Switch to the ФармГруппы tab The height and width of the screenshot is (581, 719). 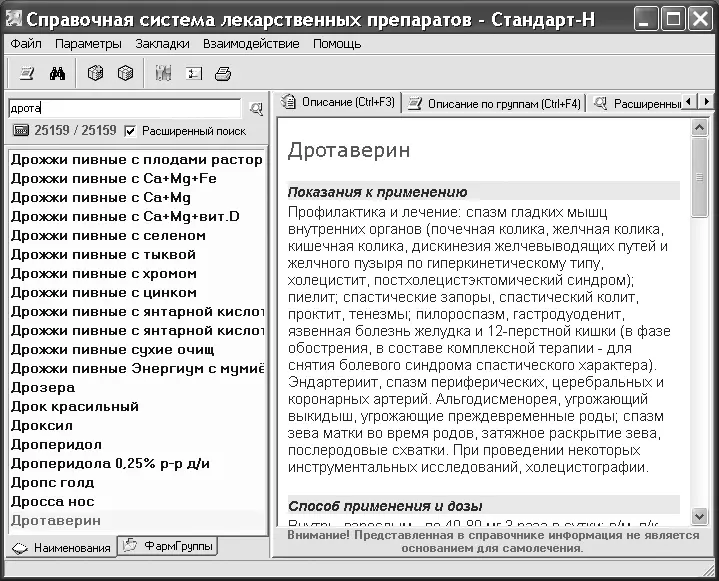click(x=167, y=546)
